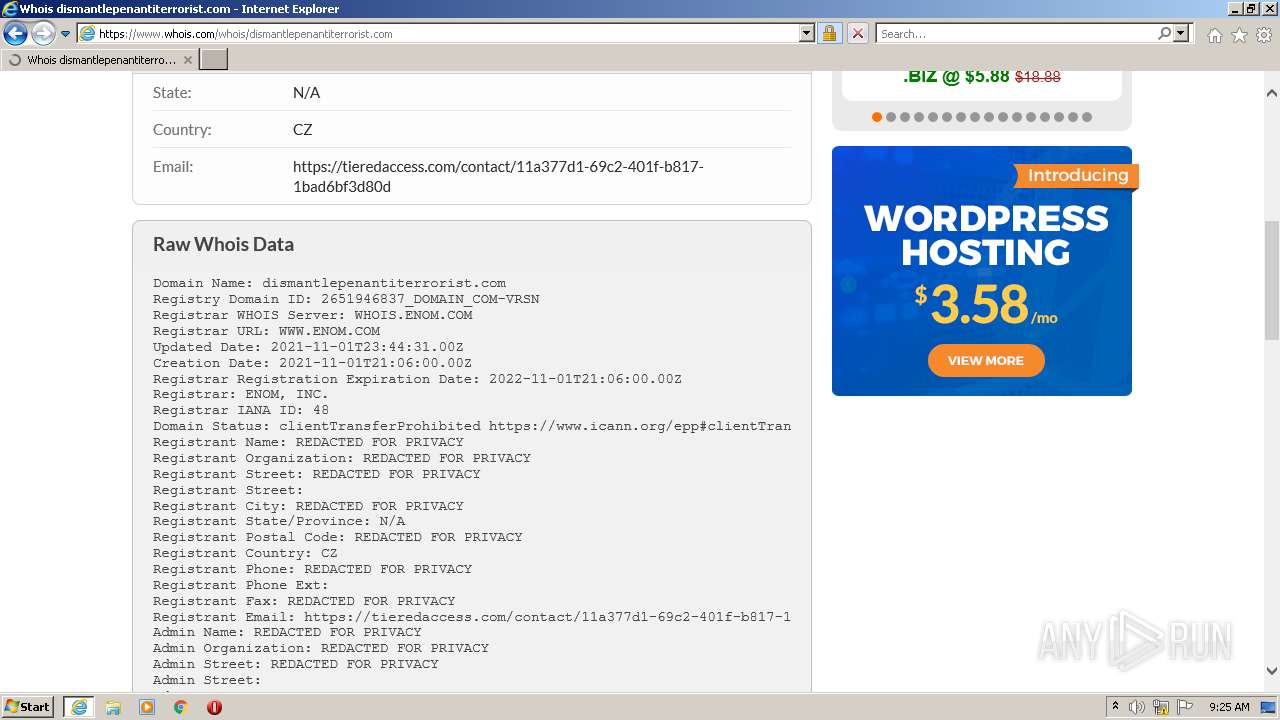Image resolution: width=1280 pixels, height=720 pixels.
Task: Click the Search box in the toolbar
Action: tap(1016, 33)
